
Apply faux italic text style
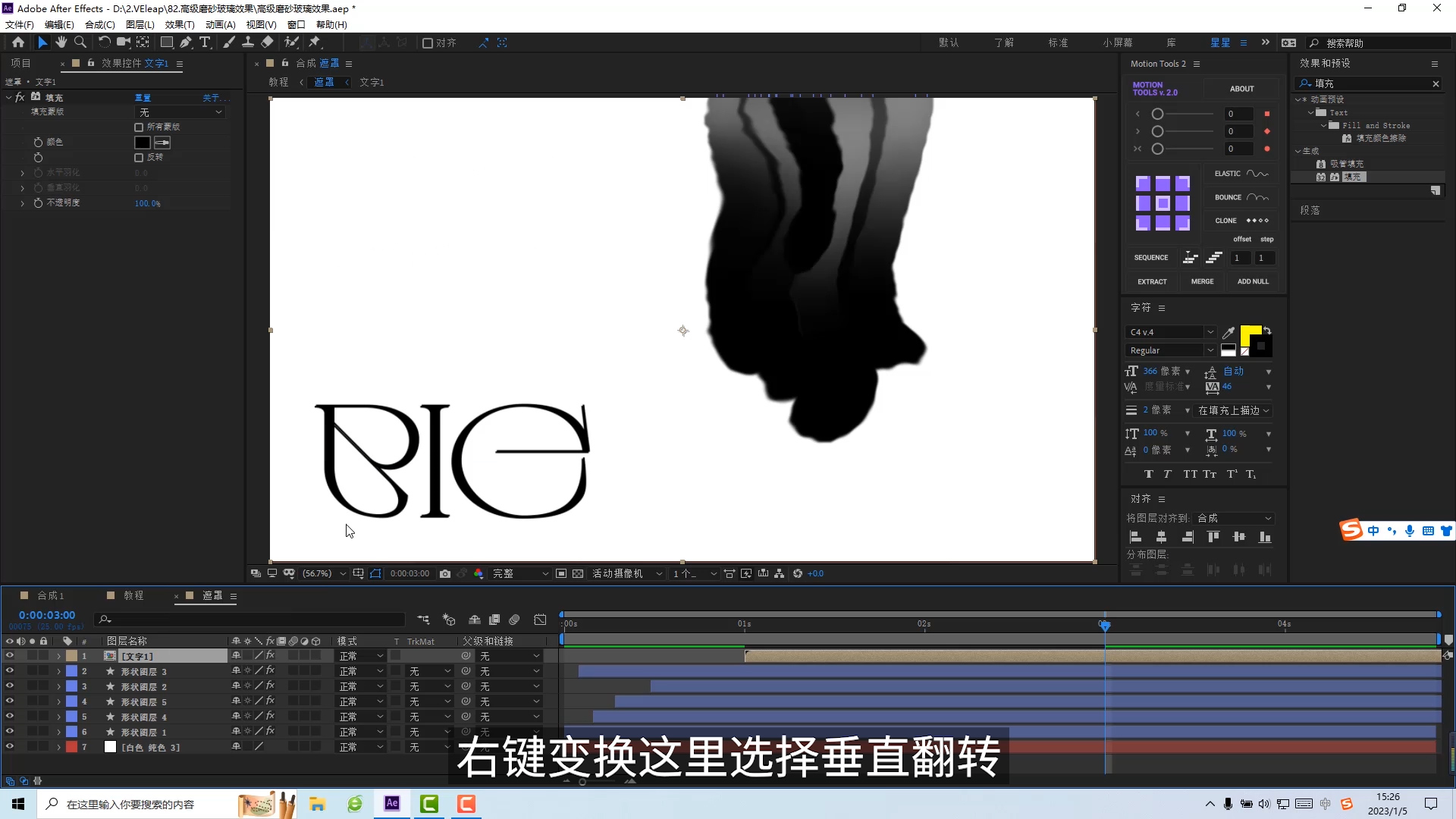click(1168, 474)
